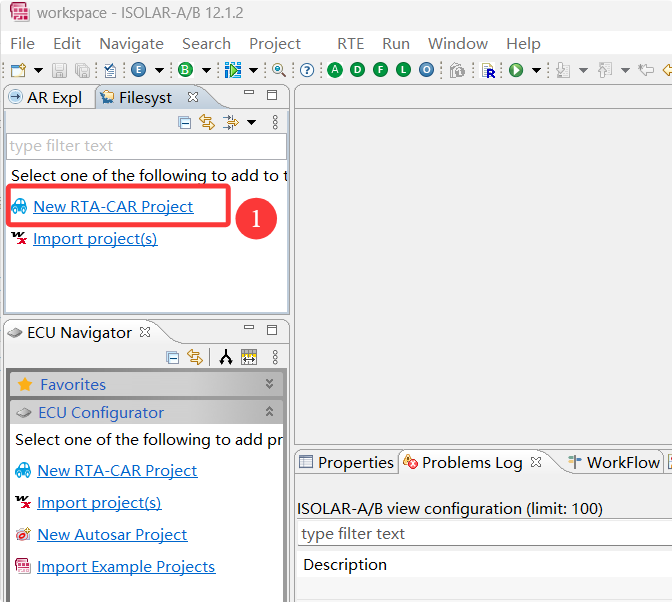The width and height of the screenshot is (672, 602).
Task: Click the green D circle toolbar icon
Action: [357, 70]
